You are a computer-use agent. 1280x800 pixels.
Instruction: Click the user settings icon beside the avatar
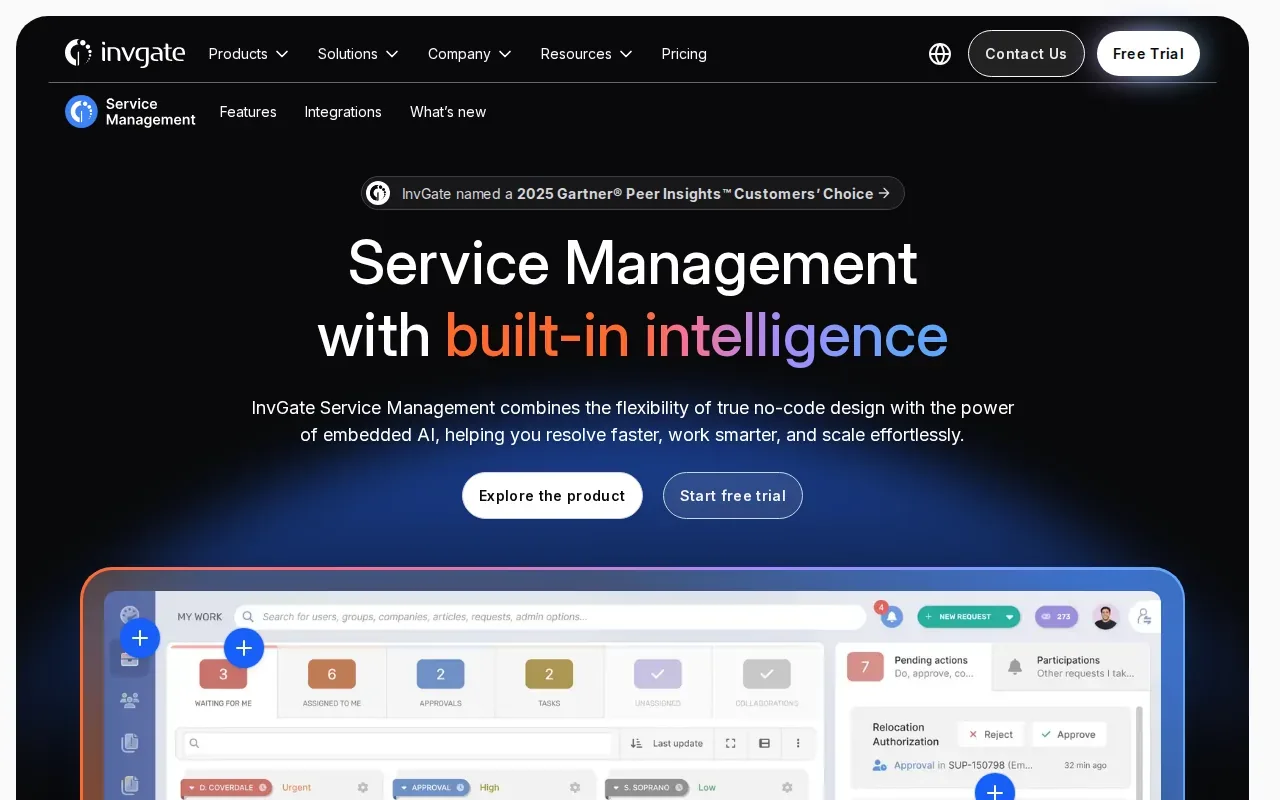1144,617
